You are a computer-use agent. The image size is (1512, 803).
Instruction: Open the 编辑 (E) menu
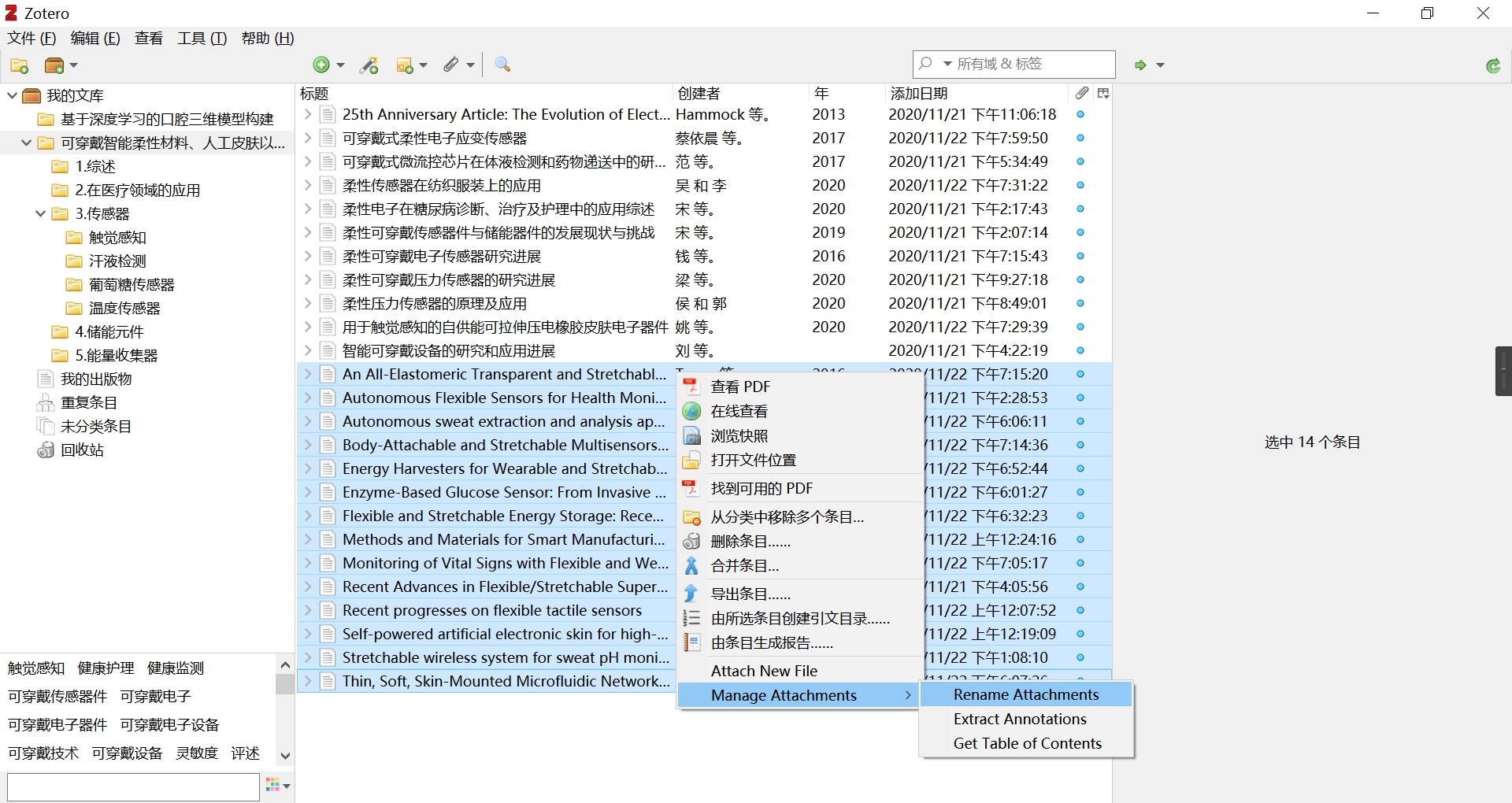tap(95, 38)
